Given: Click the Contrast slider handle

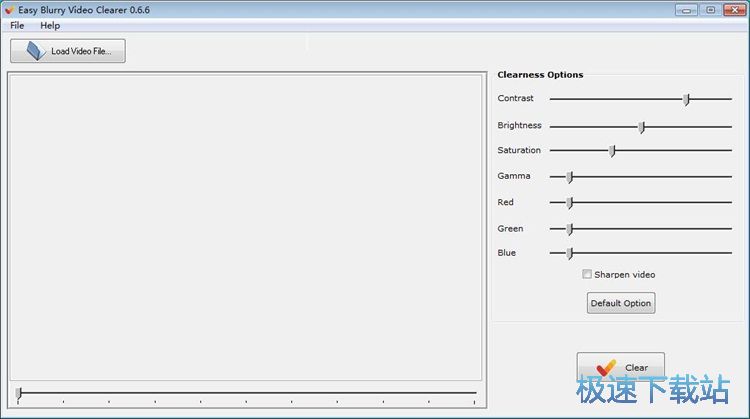Looking at the screenshot, I should click(686, 99).
